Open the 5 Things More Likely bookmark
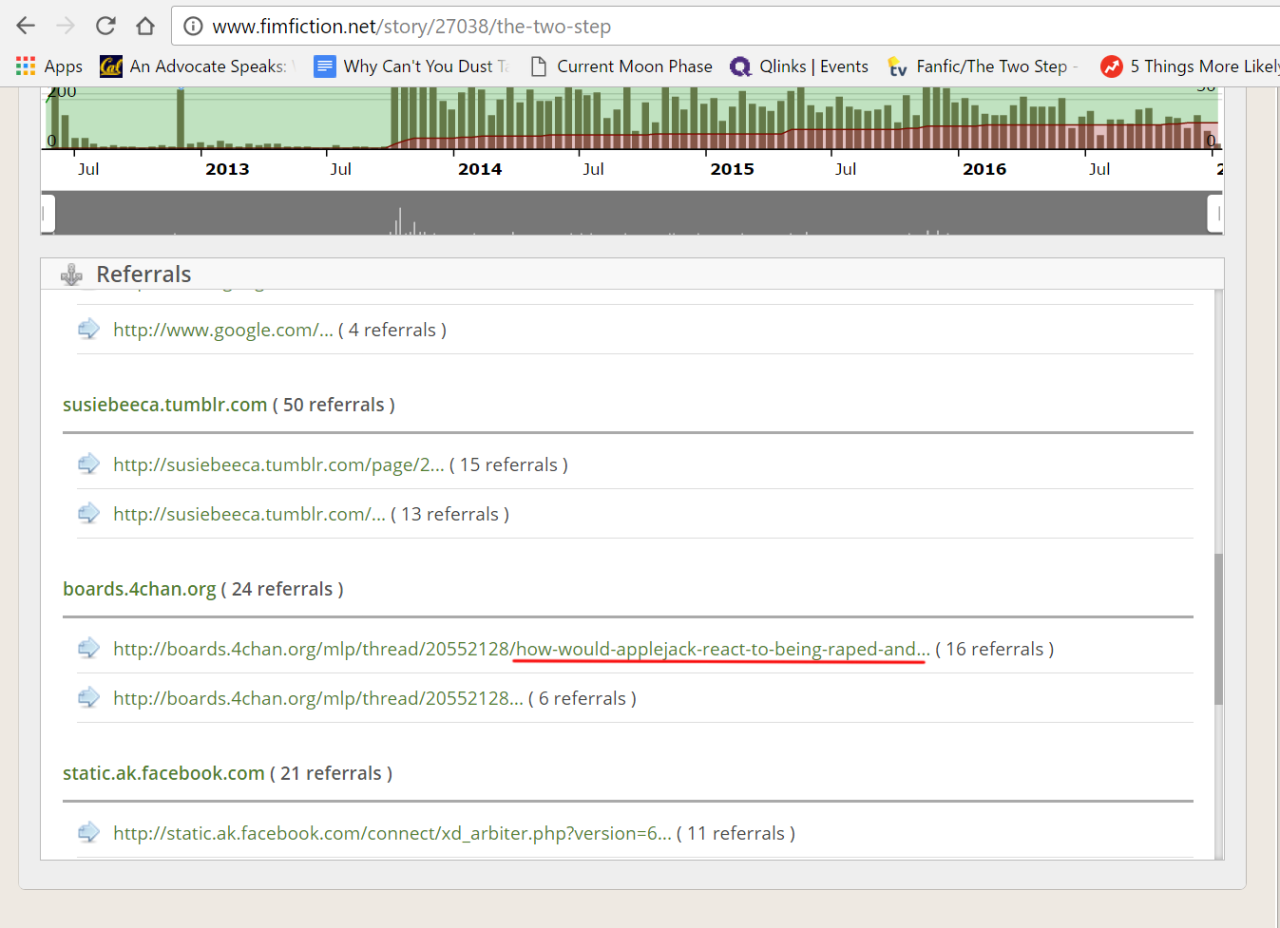 tap(1190, 66)
